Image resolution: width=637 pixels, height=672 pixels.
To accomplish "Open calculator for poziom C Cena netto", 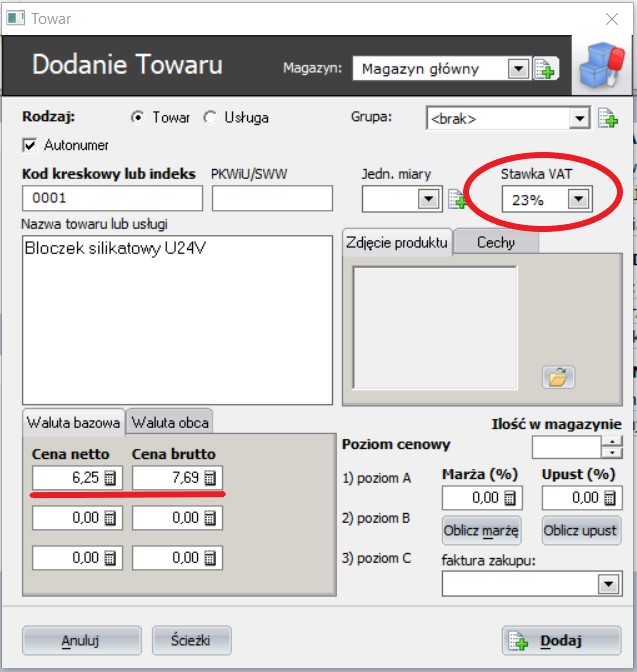I will (x=110, y=558).
